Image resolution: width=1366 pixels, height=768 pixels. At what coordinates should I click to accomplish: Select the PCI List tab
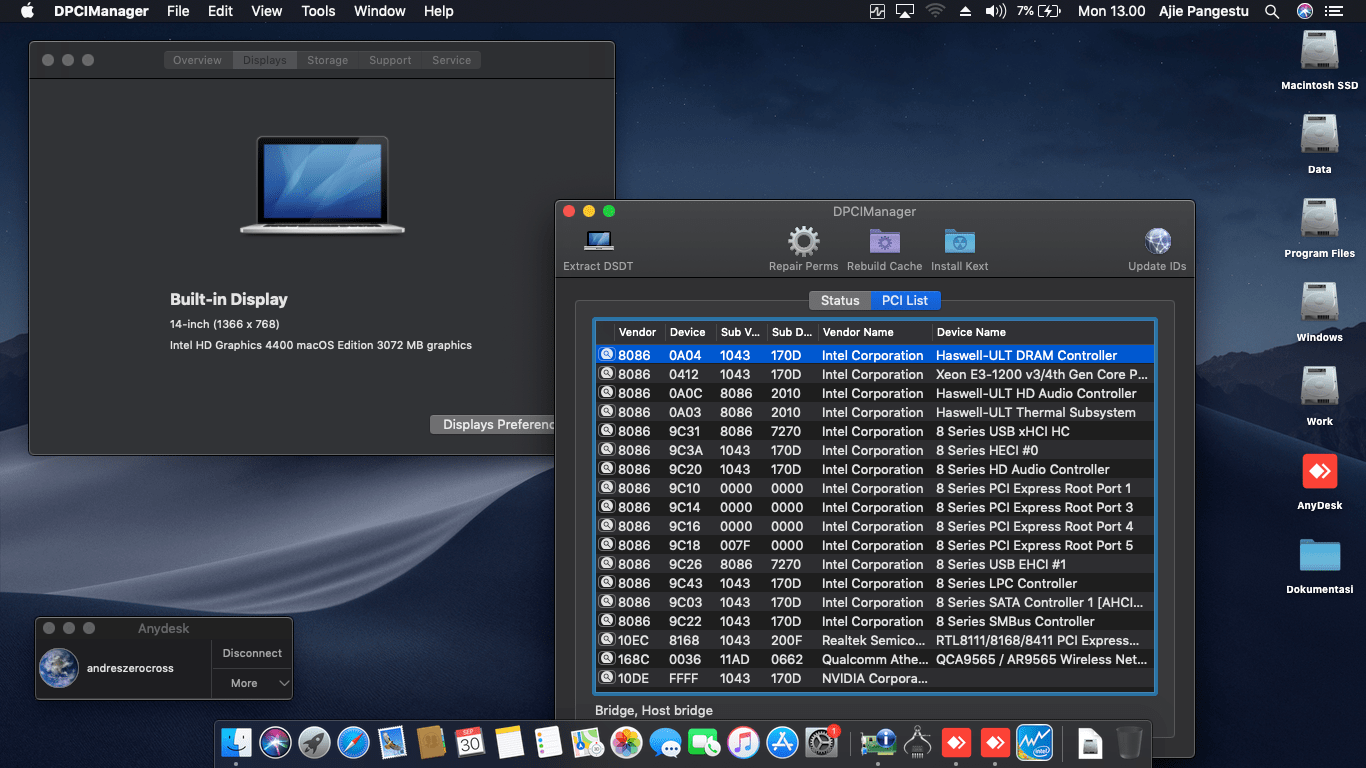(x=905, y=300)
